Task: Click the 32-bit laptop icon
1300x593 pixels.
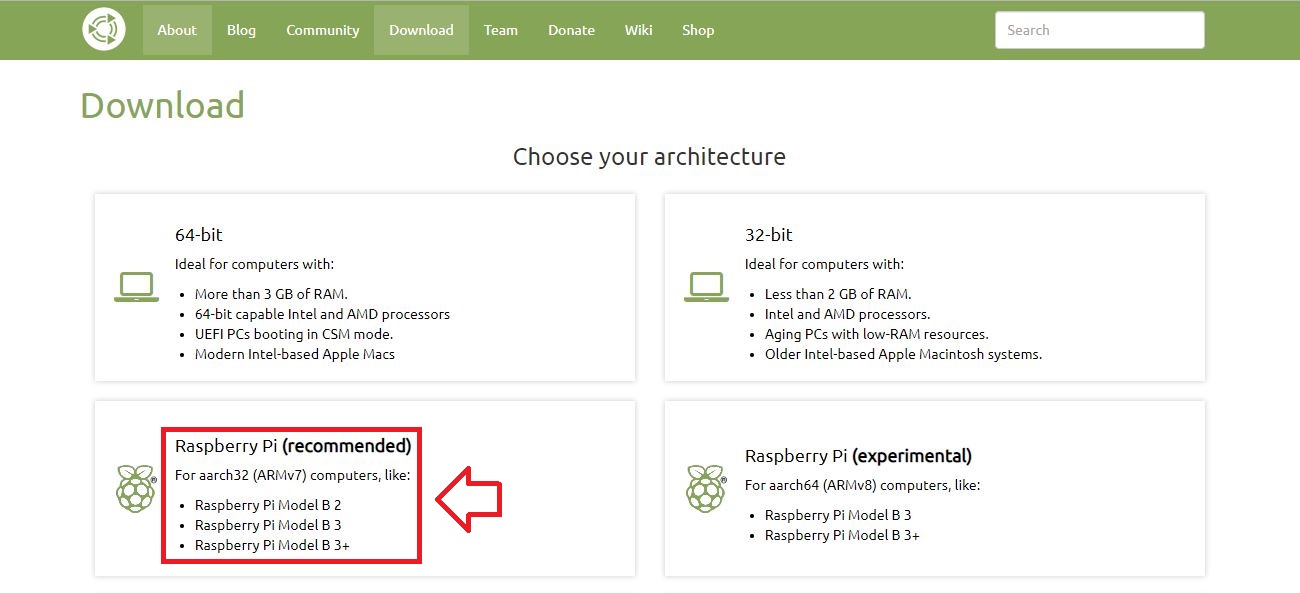Action: 706,287
